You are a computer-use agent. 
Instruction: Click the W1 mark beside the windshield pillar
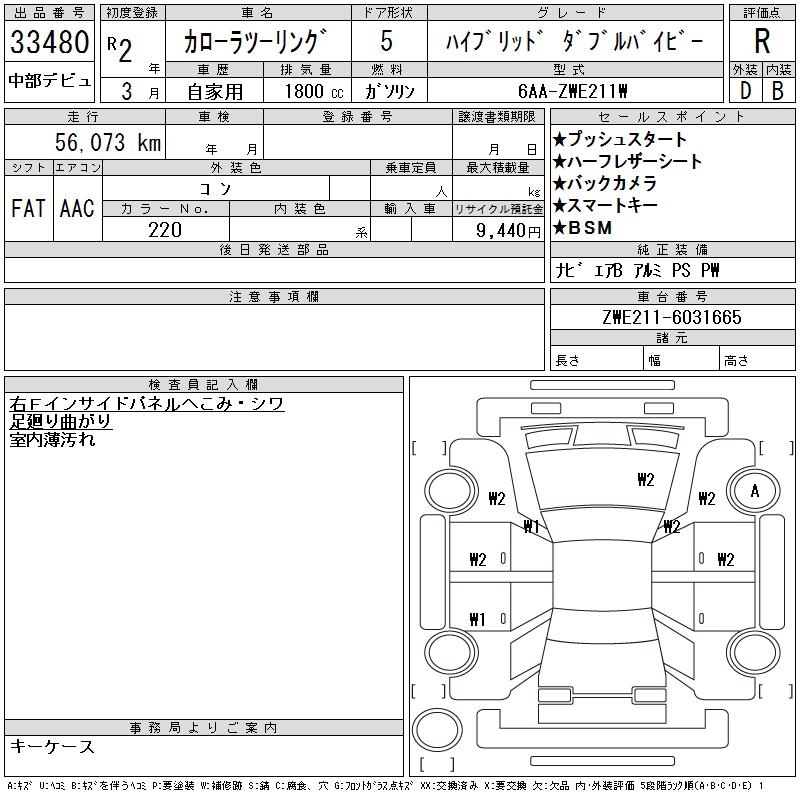click(x=531, y=526)
